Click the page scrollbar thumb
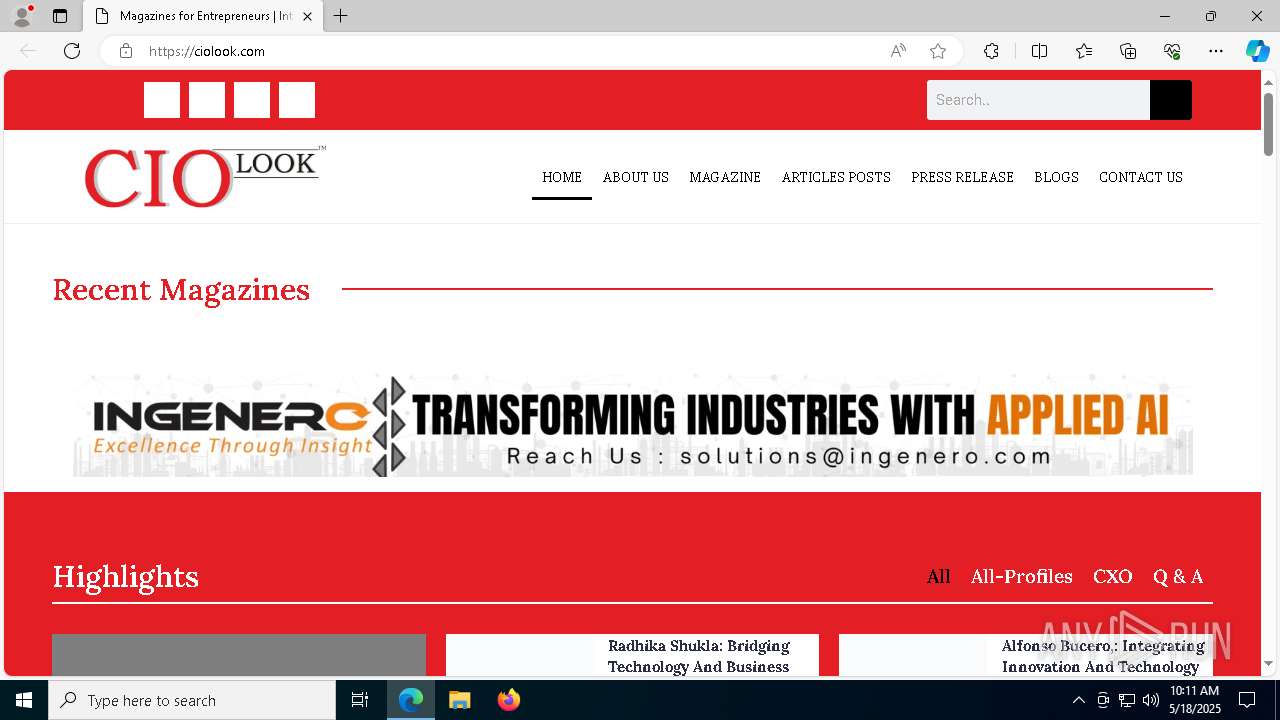 pyautogui.click(x=1269, y=124)
